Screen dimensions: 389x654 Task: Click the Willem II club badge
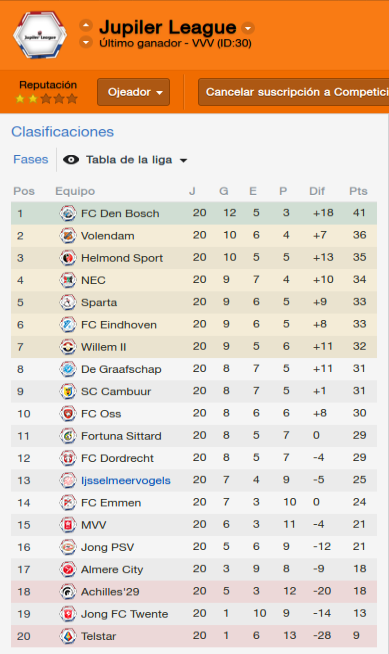[68, 347]
